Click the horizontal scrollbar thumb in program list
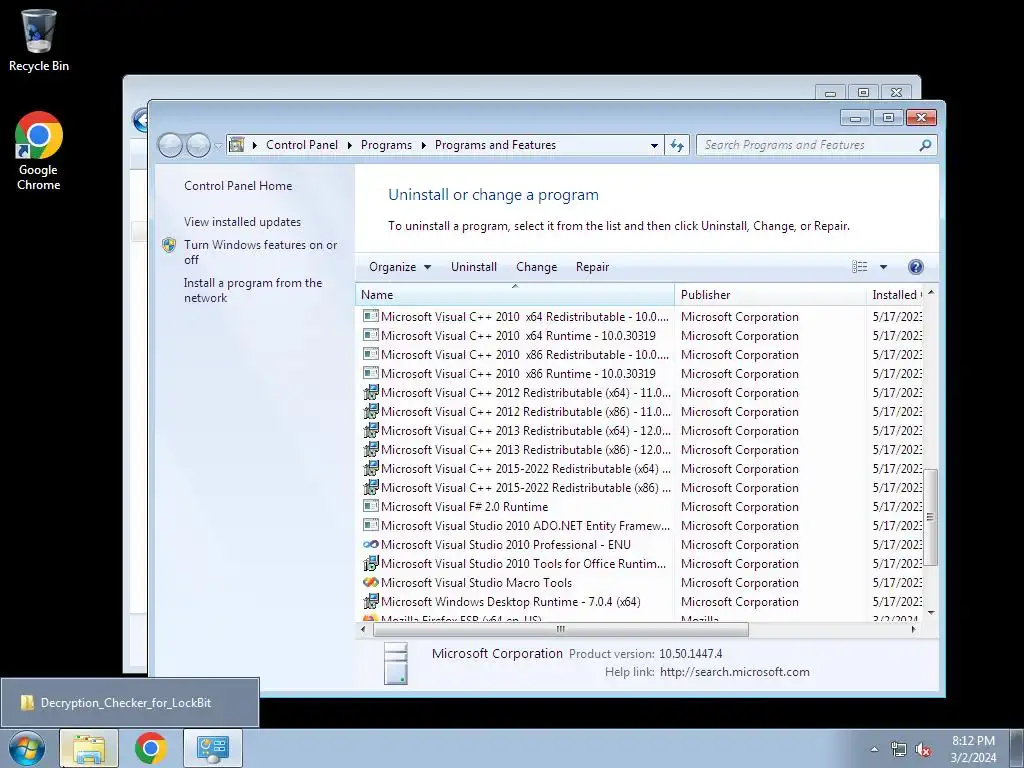1024x768 pixels. [x=560, y=630]
